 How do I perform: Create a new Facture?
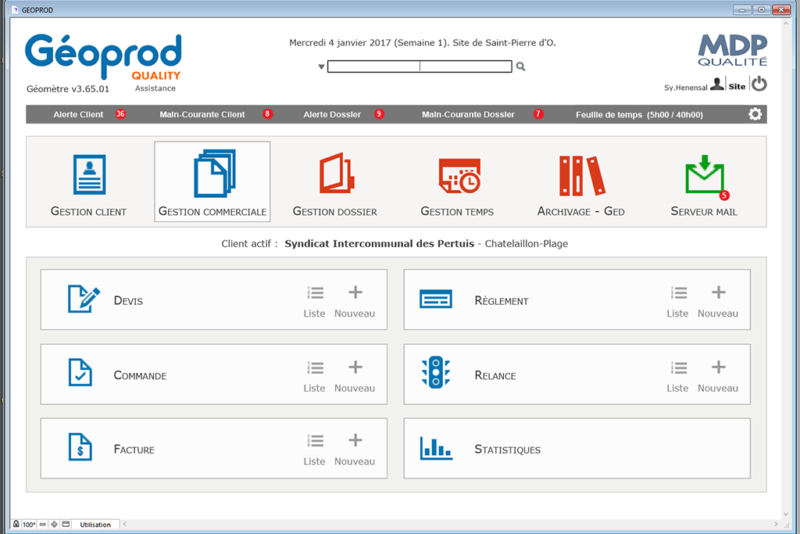pos(354,448)
